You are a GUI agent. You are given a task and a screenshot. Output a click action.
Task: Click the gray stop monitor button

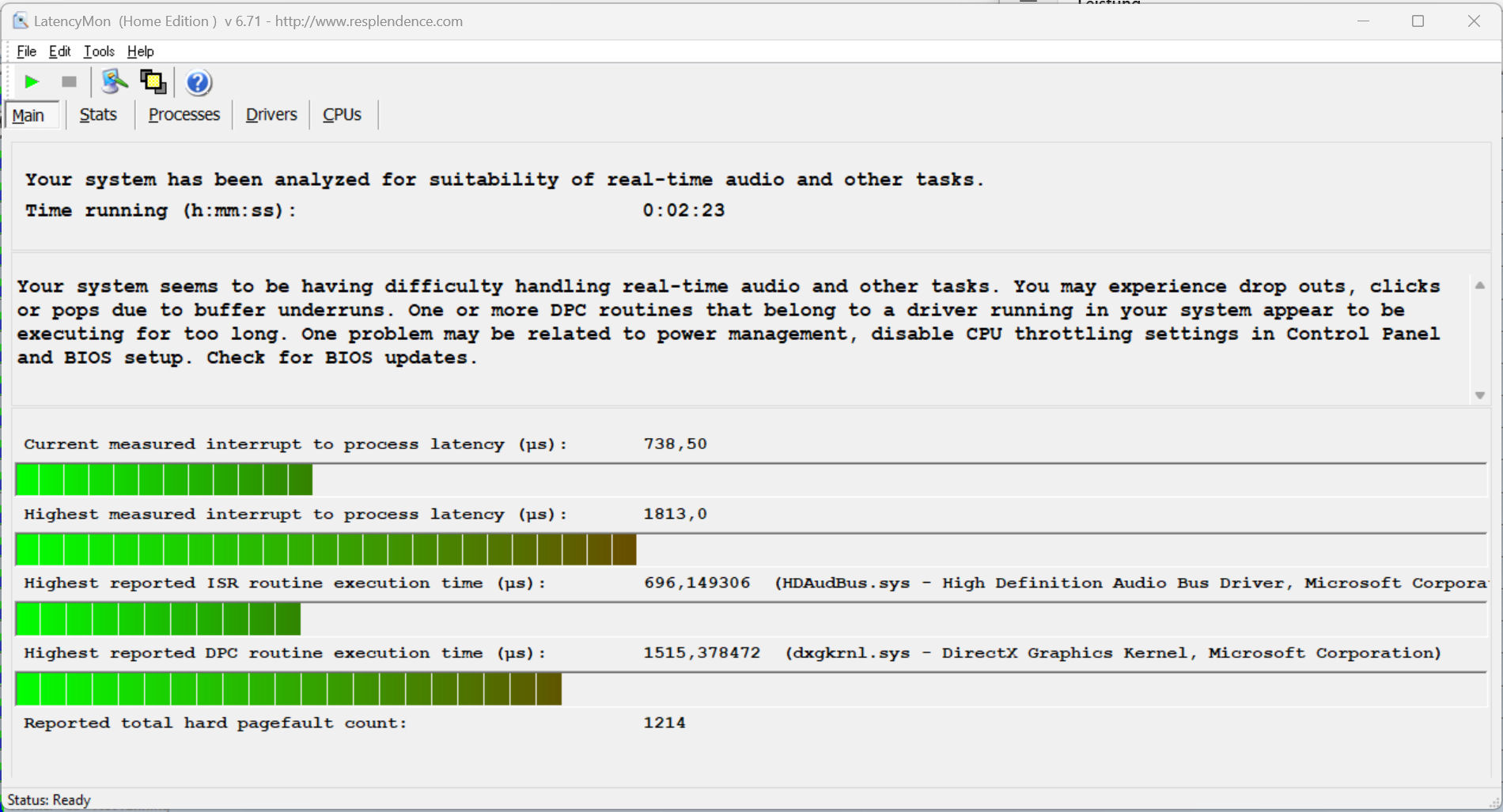[x=69, y=81]
